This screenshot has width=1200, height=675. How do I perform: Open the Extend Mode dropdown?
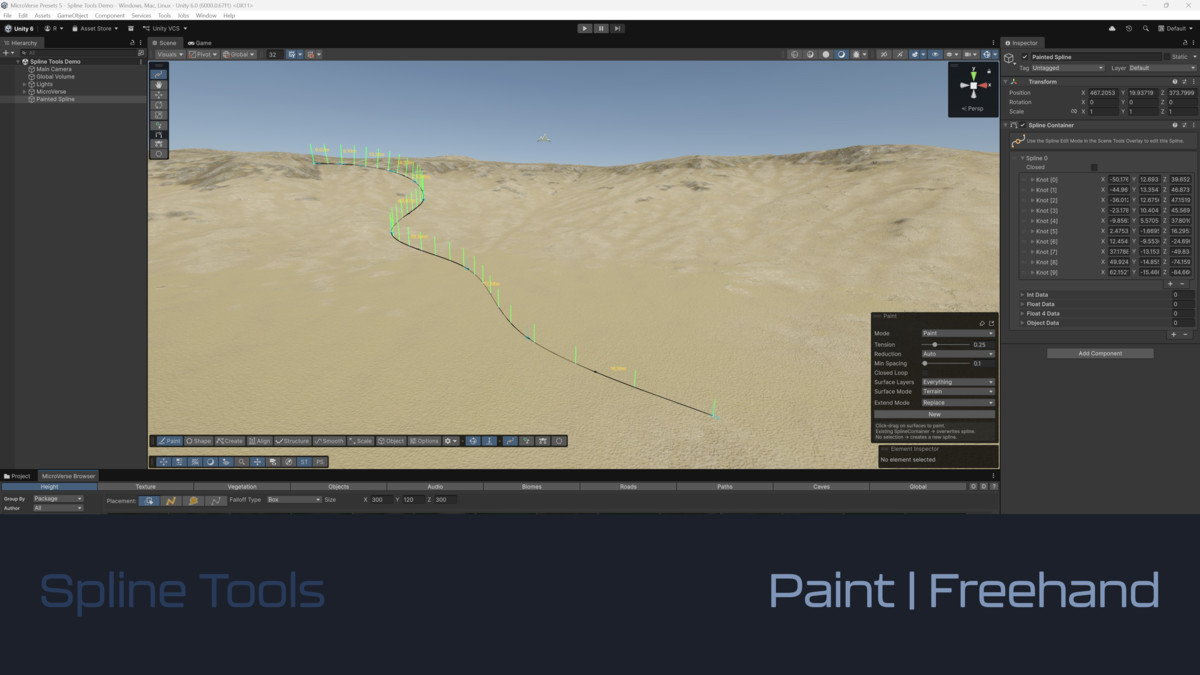[958, 403]
